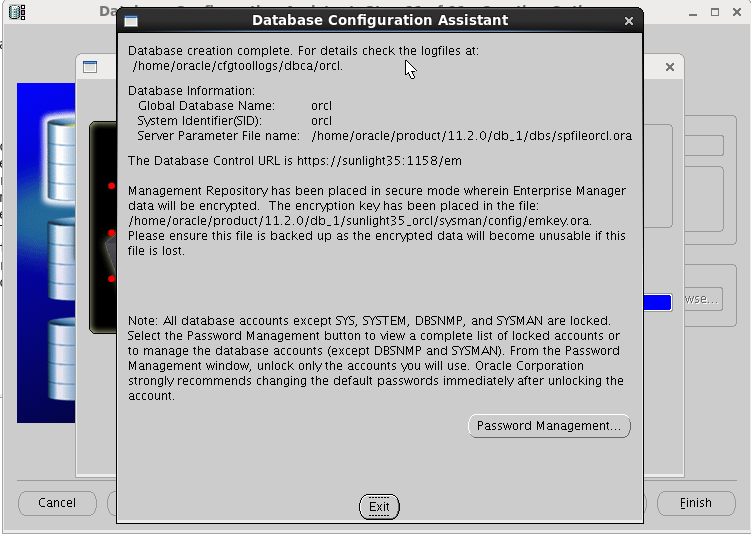Focus the partially visible text field at right
This screenshot has height=534, width=751.
coord(704,146)
